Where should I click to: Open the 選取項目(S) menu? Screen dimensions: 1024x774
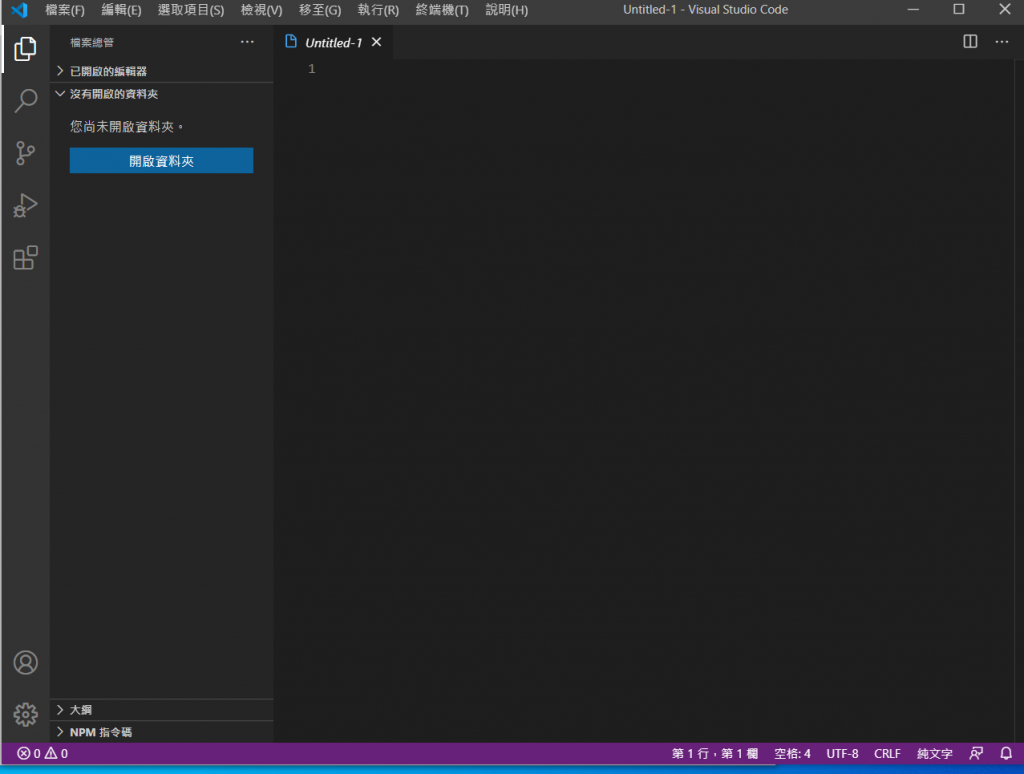191,10
